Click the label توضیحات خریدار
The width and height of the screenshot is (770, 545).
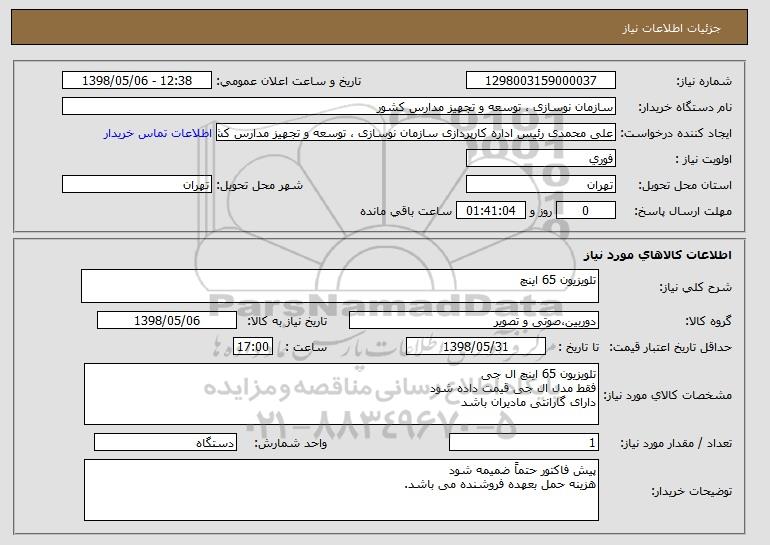pyautogui.click(x=691, y=491)
